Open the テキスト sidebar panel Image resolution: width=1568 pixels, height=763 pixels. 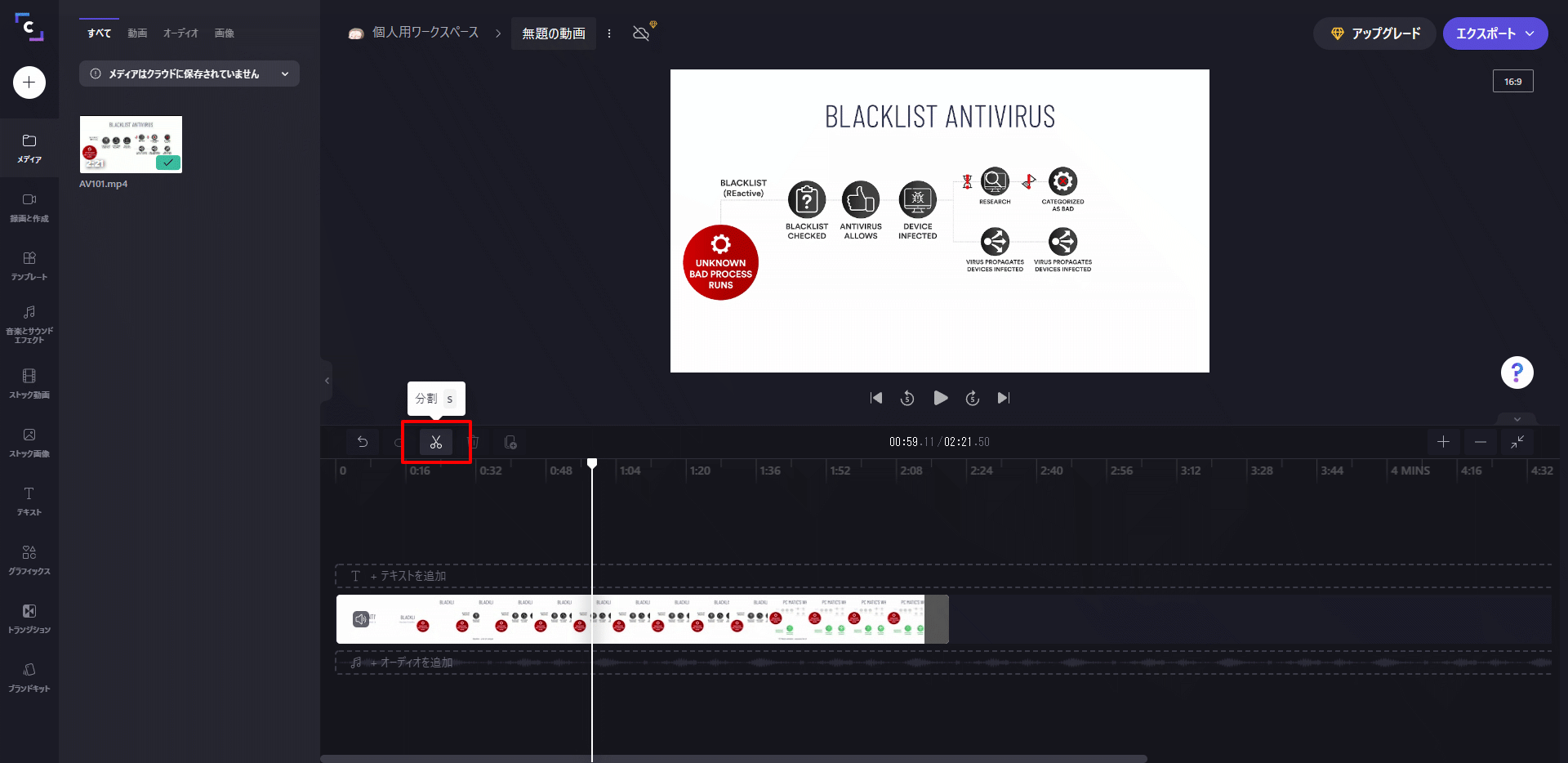29,502
